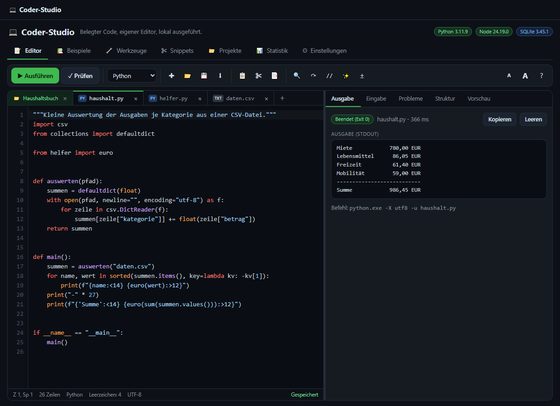Viewport: 560px width, 406px height.
Task: Open search with the magnifier icon
Action: coord(297,76)
